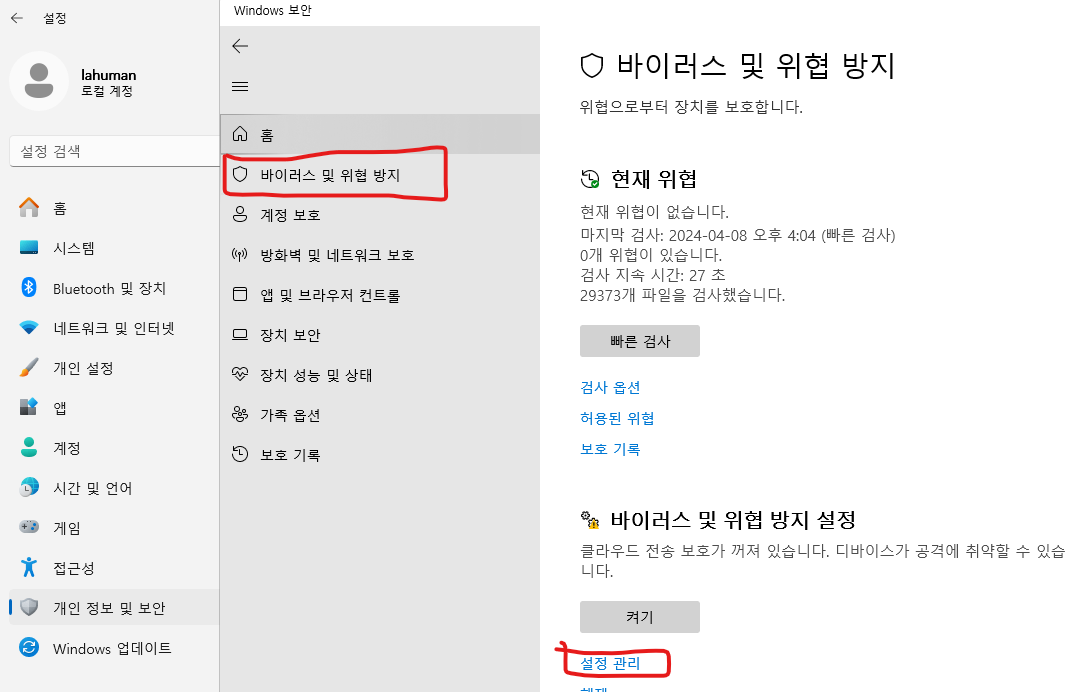Click the virus protection shield nav icon

tap(240, 174)
